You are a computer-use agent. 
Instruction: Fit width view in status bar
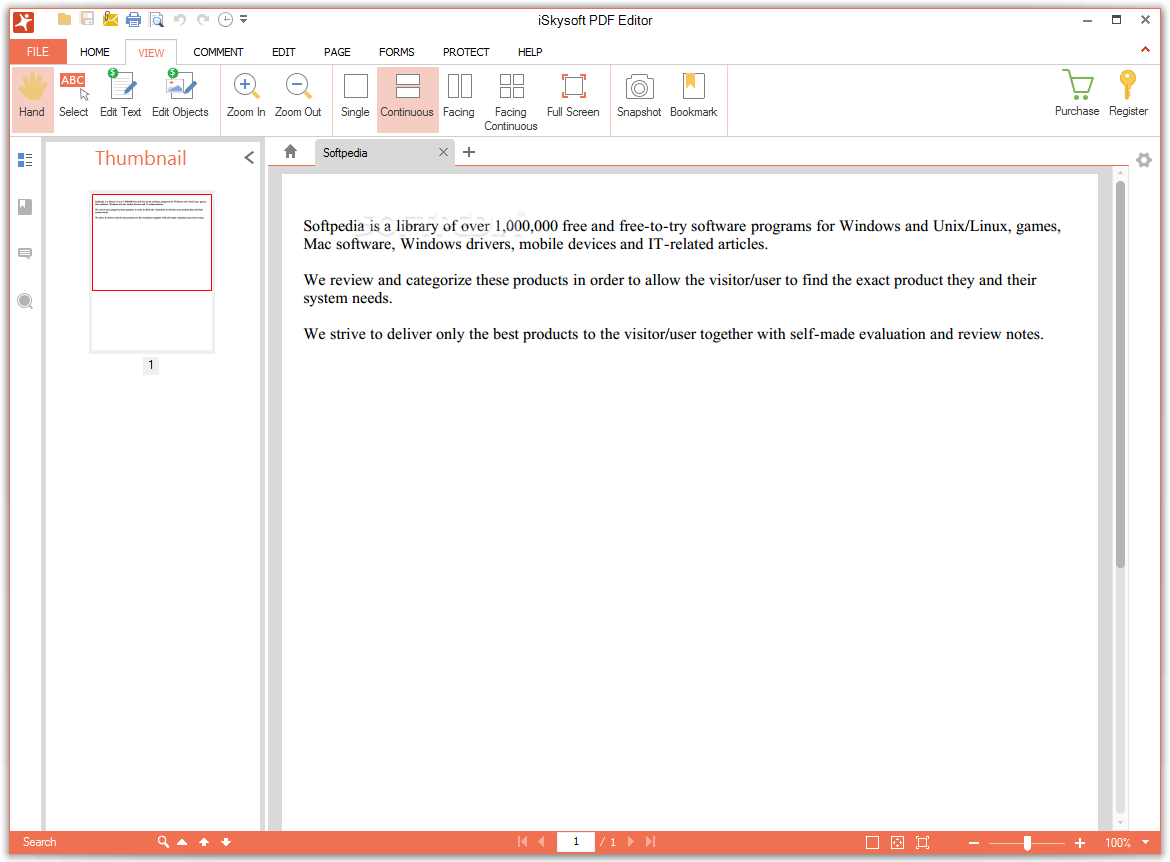click(922, 843)
